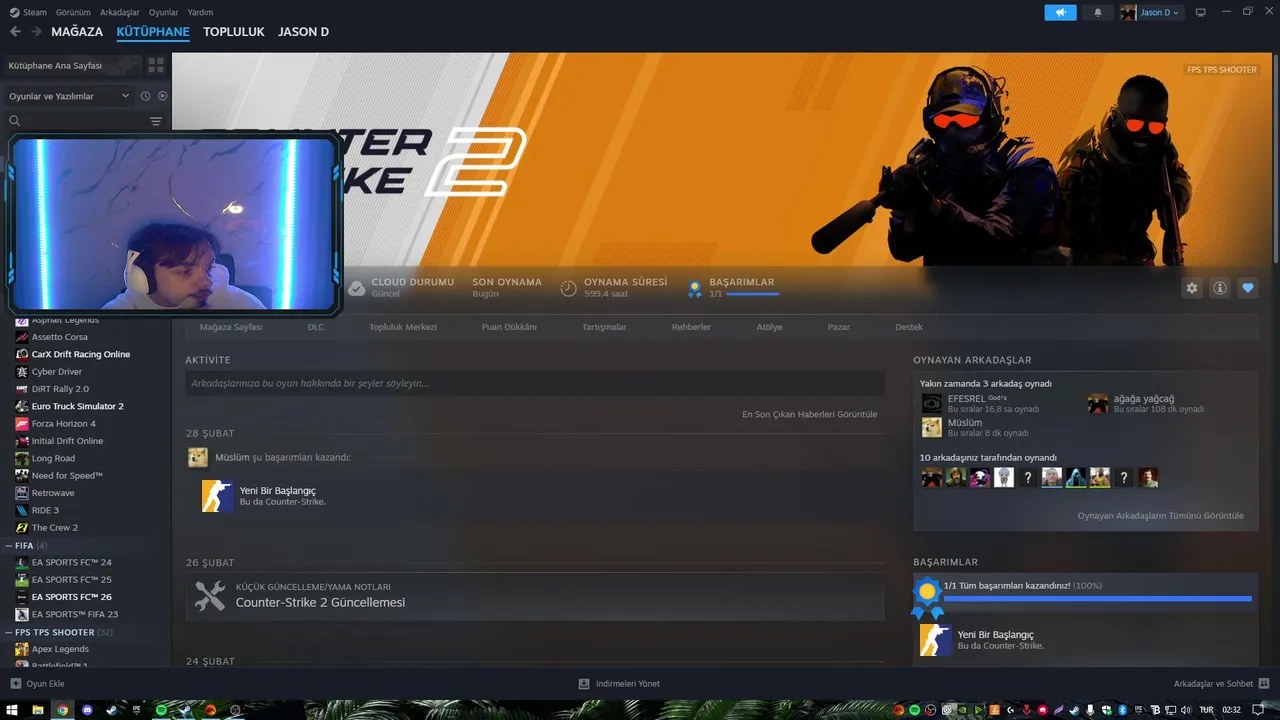Open Oyunlar menu
Viewport: 1280px width, 720px height.
coord(163,13)
